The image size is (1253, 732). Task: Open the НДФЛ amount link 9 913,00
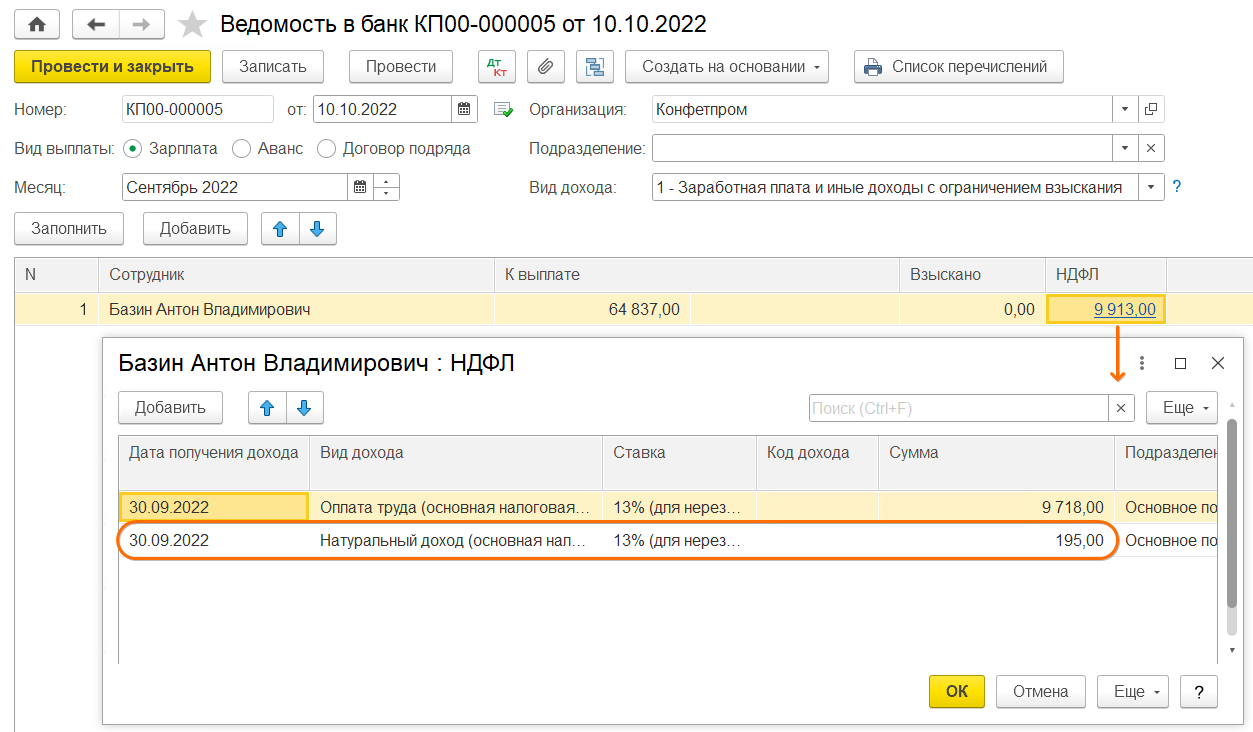[1124, 310]
